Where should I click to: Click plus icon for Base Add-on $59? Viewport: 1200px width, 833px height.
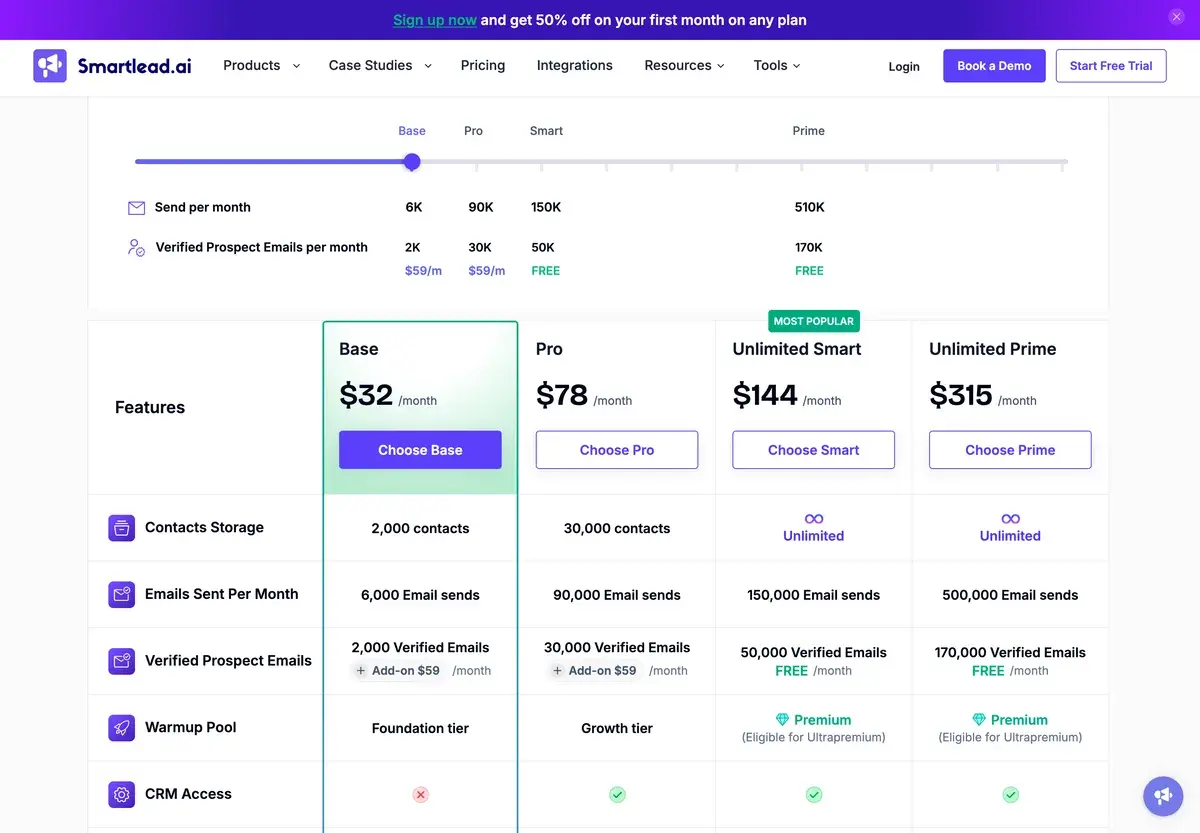click(x=361, y=671)
